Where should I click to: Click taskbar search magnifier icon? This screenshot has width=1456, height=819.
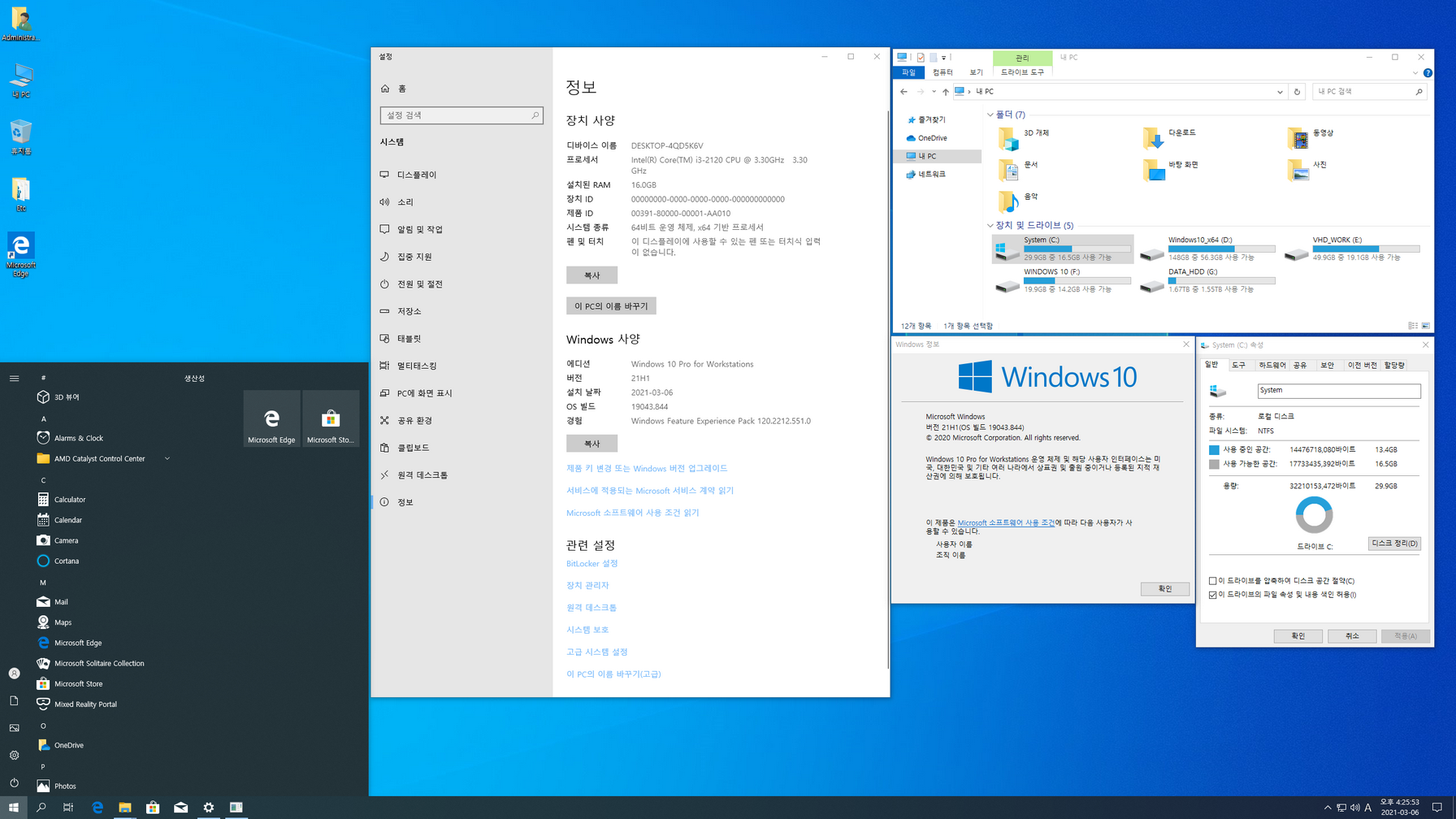point(41,808)
